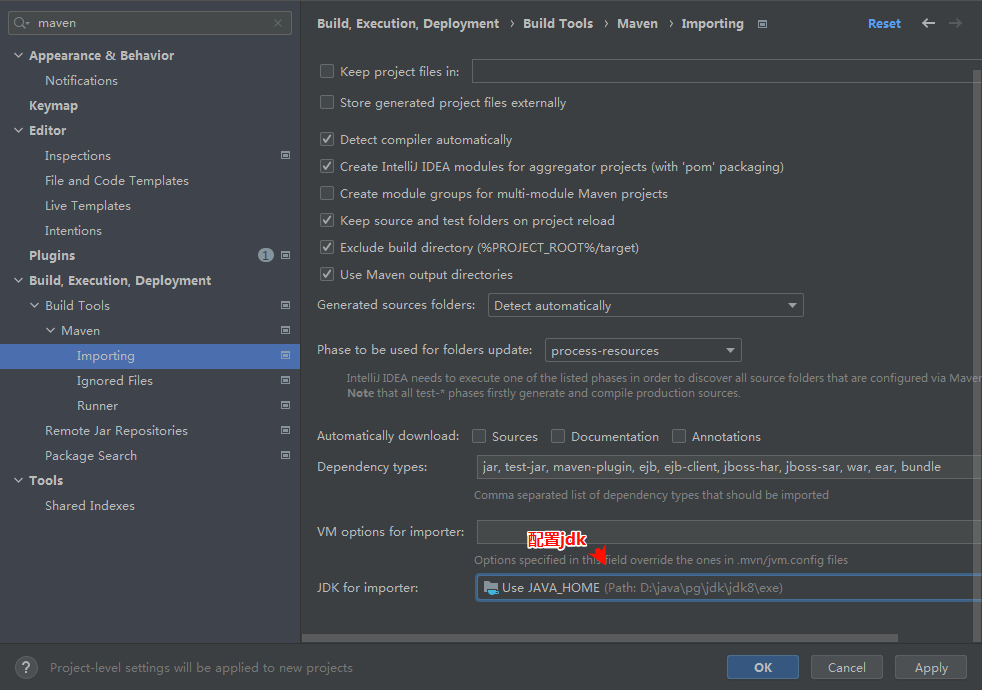Screen dimensions: 982x690
Task: Open Keymap settings
Action: [x=53, y=105]
